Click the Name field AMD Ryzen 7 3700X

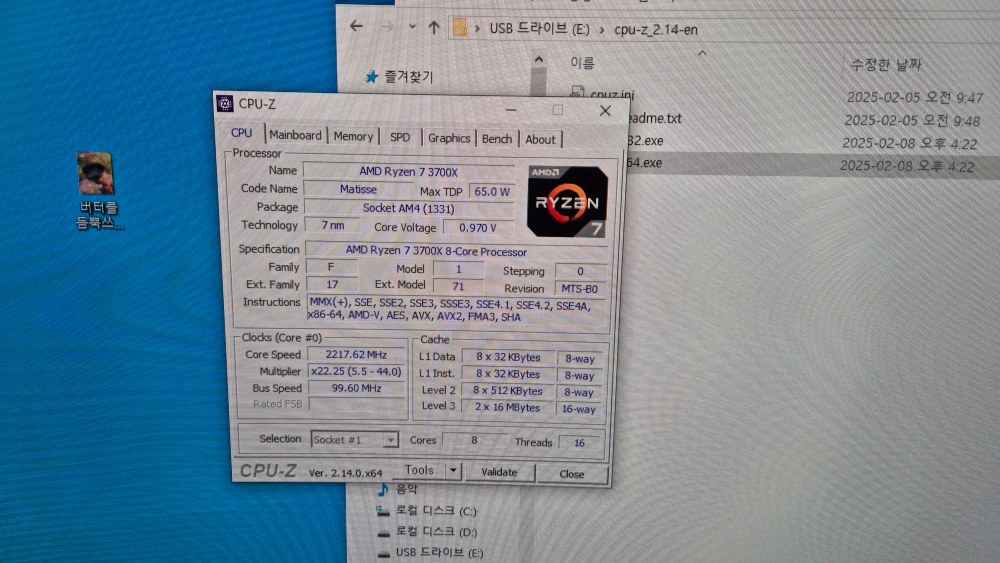(x=409, y=172)
